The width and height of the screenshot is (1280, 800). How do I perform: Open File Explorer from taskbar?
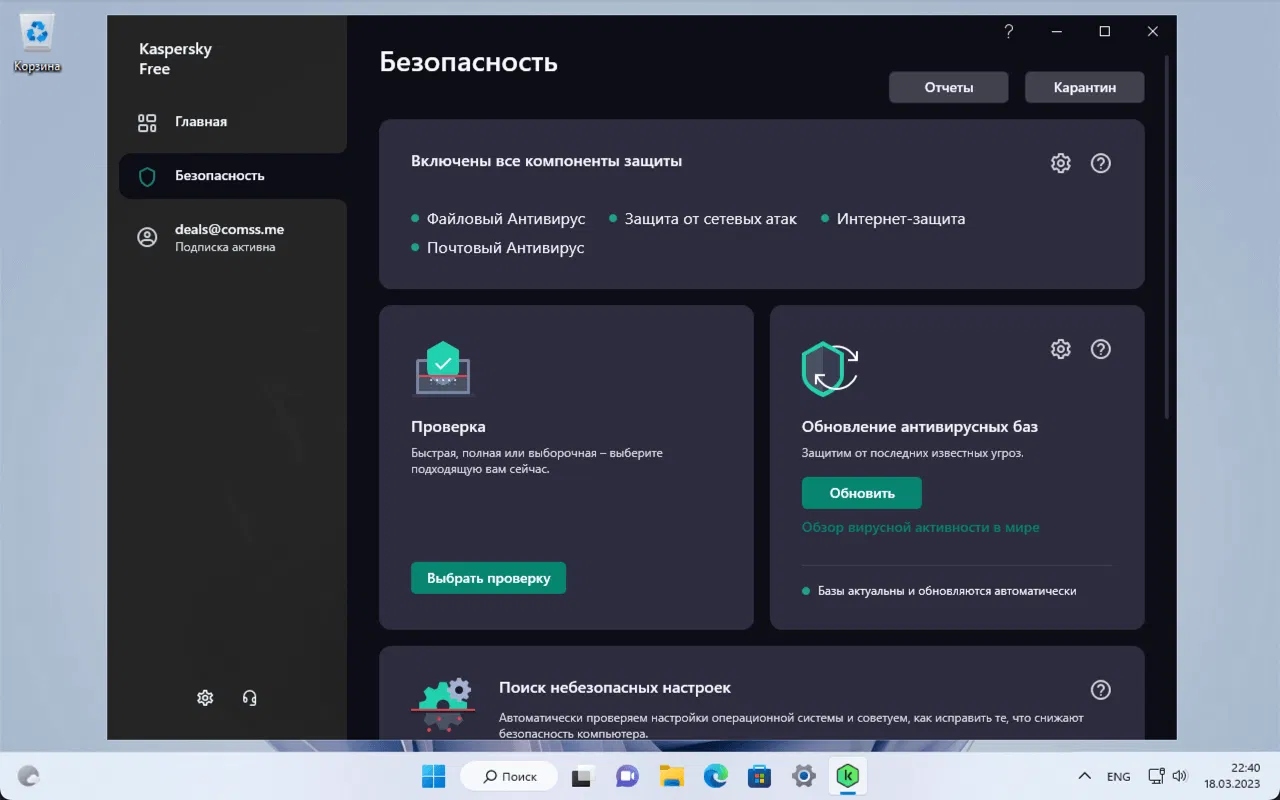671,776
